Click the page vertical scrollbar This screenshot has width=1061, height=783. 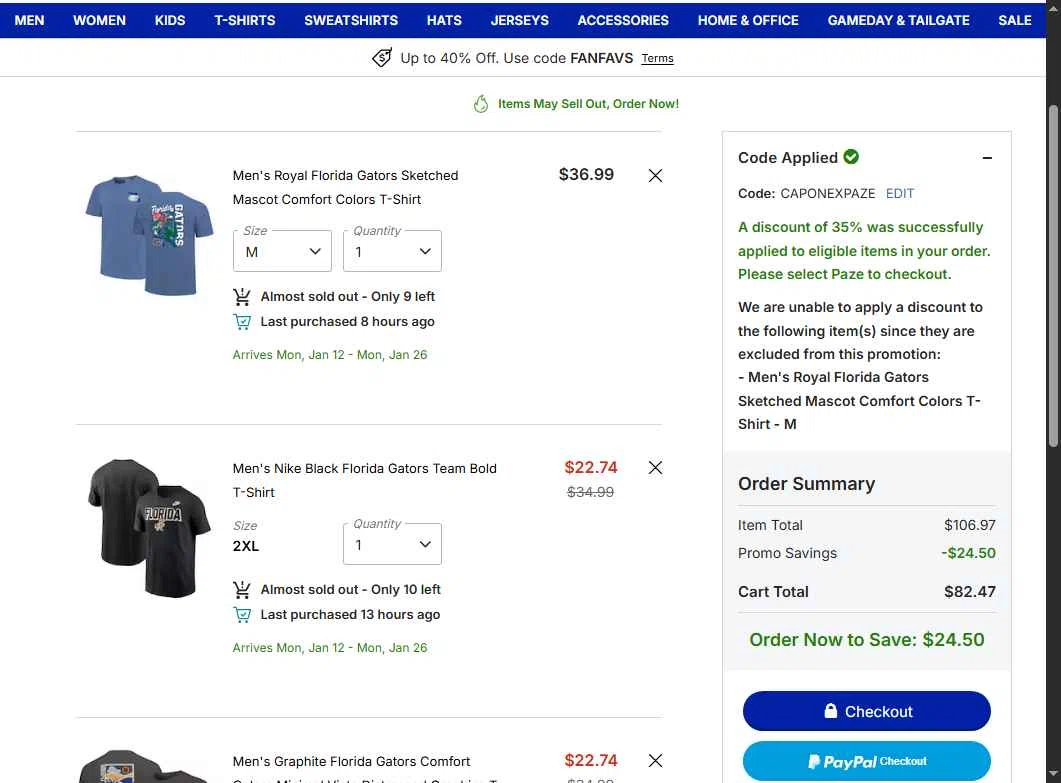click(1053, 276)
